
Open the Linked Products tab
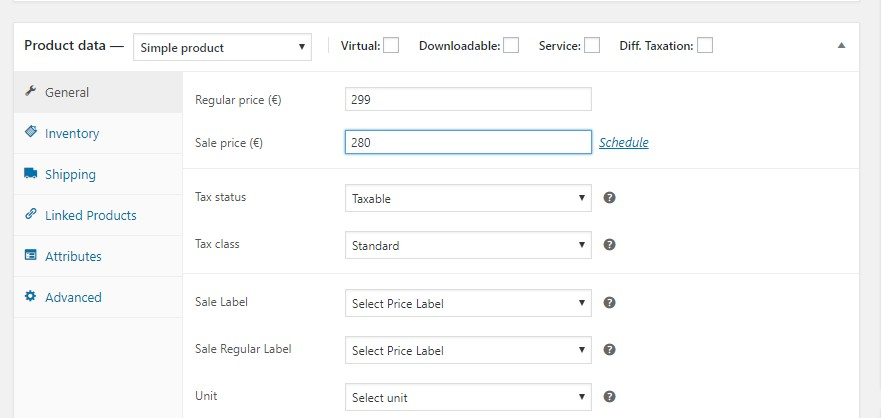pos(90,215)
